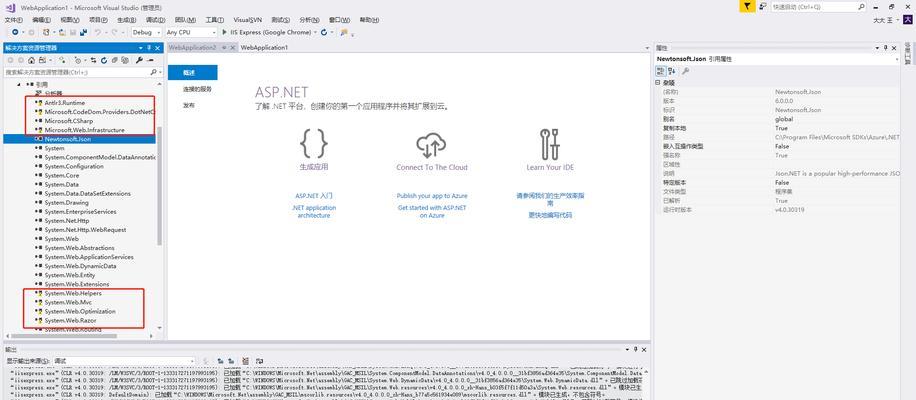
Task: Click the yellow notifications filter flag
Action: [x=747, y=6]
